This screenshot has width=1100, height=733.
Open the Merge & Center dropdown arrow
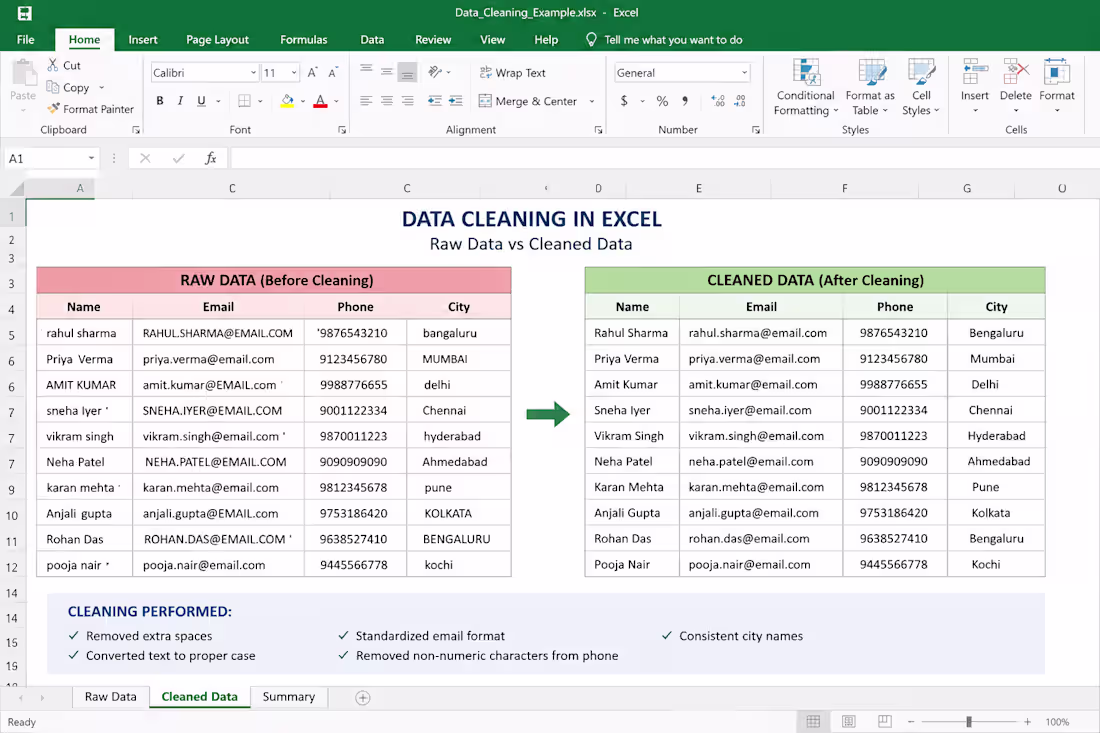click(x=592, y=101)
